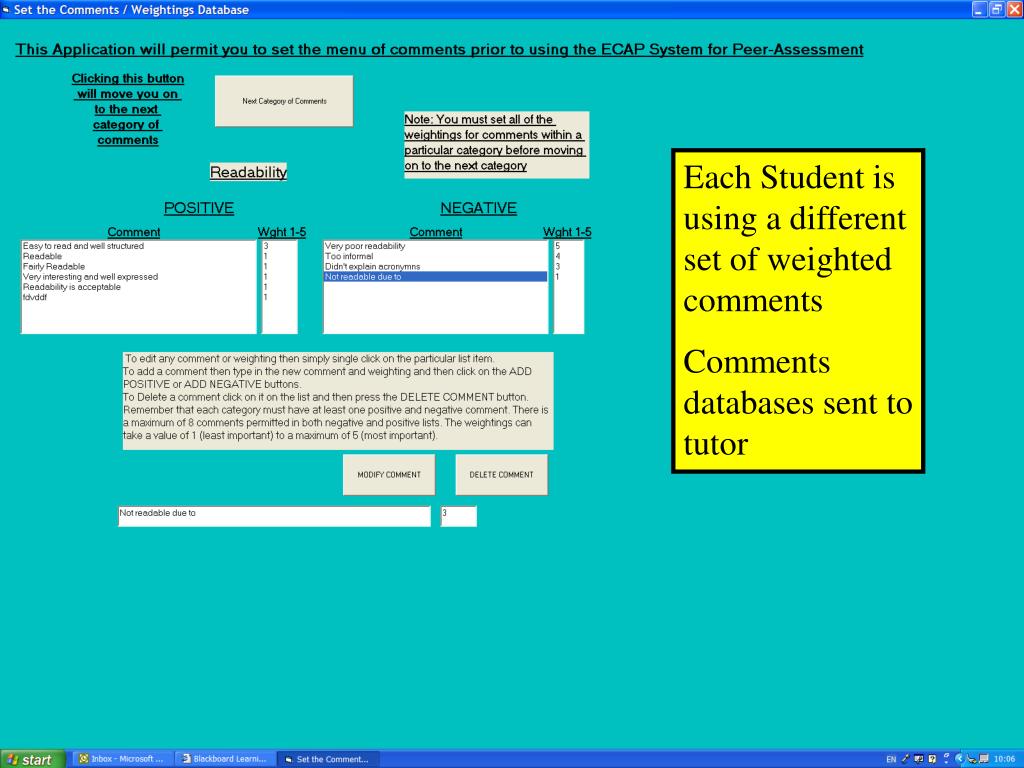Select highlighted 'Not readable due to' negative comment
The height and width of the screenshot is (768, 1024).
[x=436, y=277]
